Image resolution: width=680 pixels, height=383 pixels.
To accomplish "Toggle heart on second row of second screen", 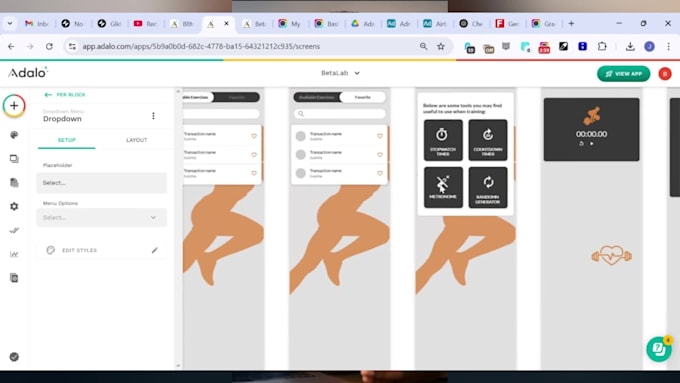I will coord(380,155).
